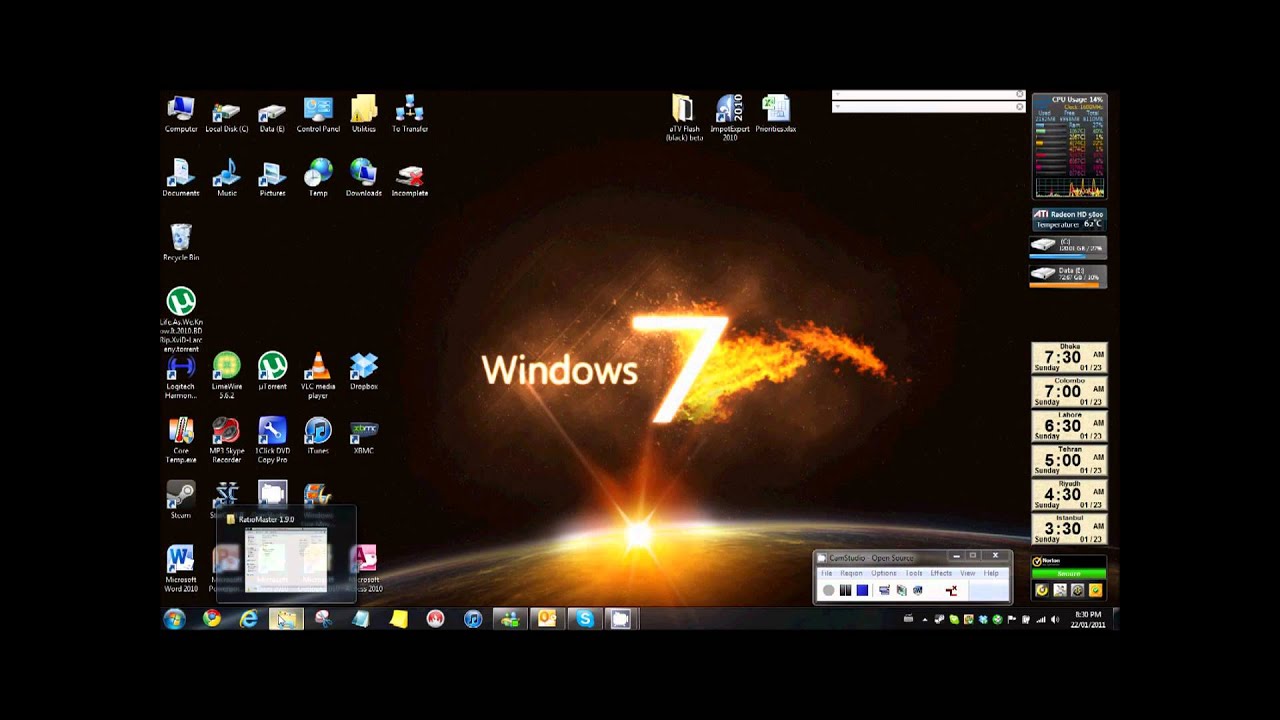The height and width of the screenshot is (720, 1280).
Task: Select the Music shortcut on the desktop
Action: (x=227, y=179)
